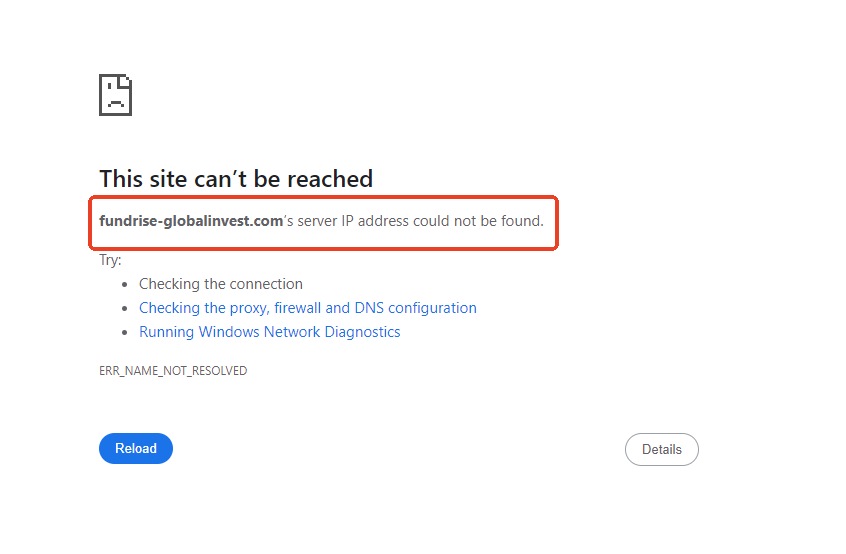Click the bullet beside "Checking the connection"
846x554 pixels.
click(x=124, y=284)
